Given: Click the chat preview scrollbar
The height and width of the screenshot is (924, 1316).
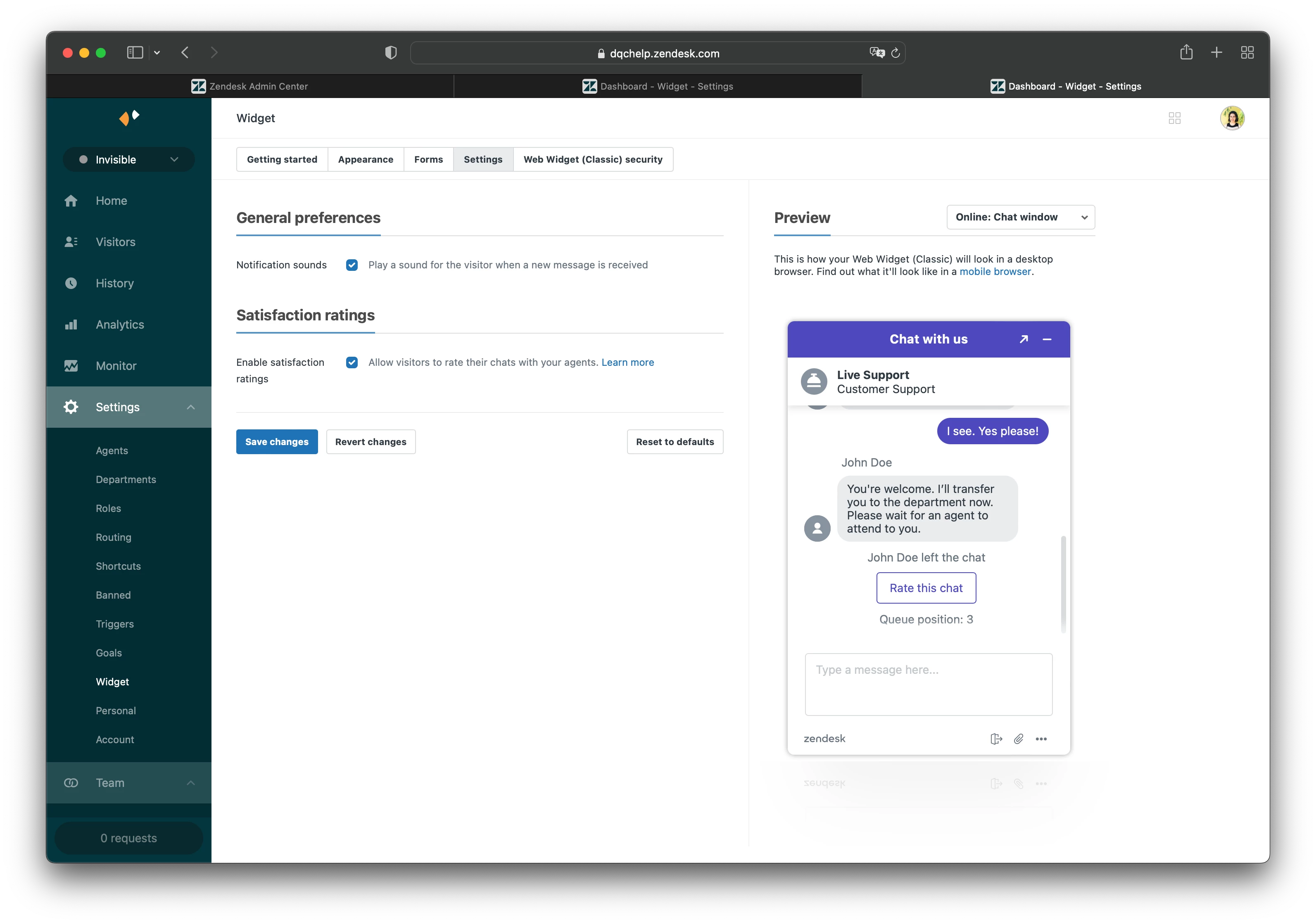Looking at the screenshot, I should click(1063, 584).
